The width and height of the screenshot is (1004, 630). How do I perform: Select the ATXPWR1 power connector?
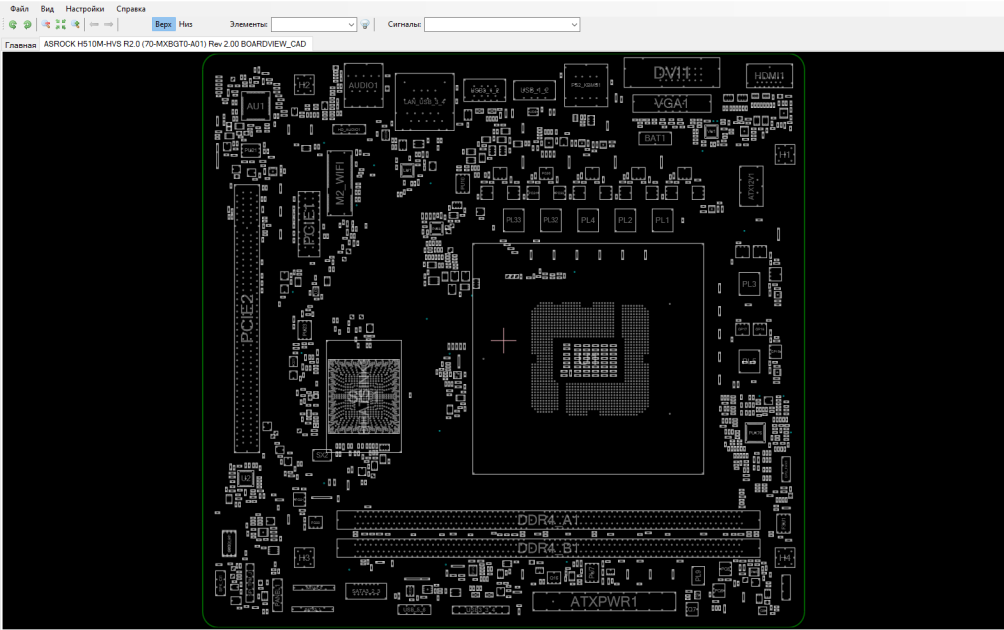coord(604,602)
